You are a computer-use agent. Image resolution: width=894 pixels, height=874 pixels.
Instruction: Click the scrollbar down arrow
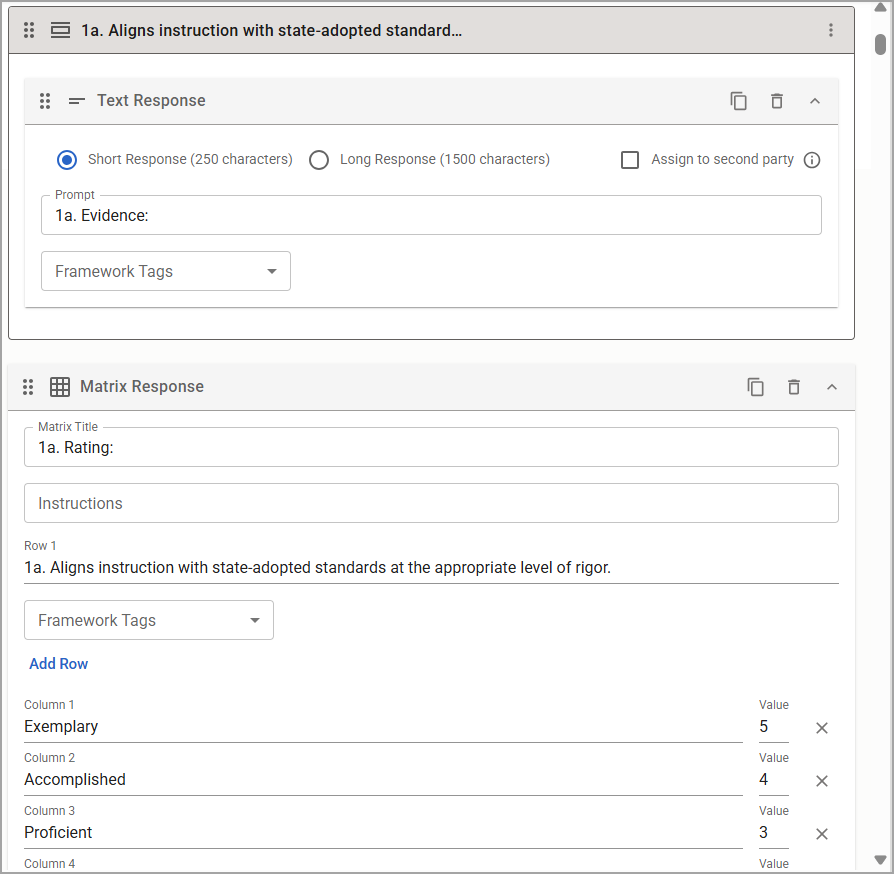pyautogui.click(x=881, y=860)
